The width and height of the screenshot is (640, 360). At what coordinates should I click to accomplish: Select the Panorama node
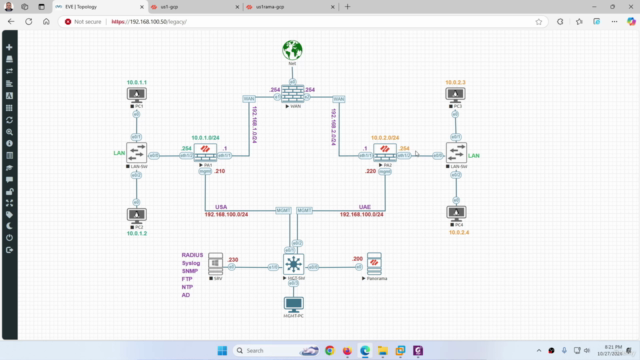coord(374,264)
